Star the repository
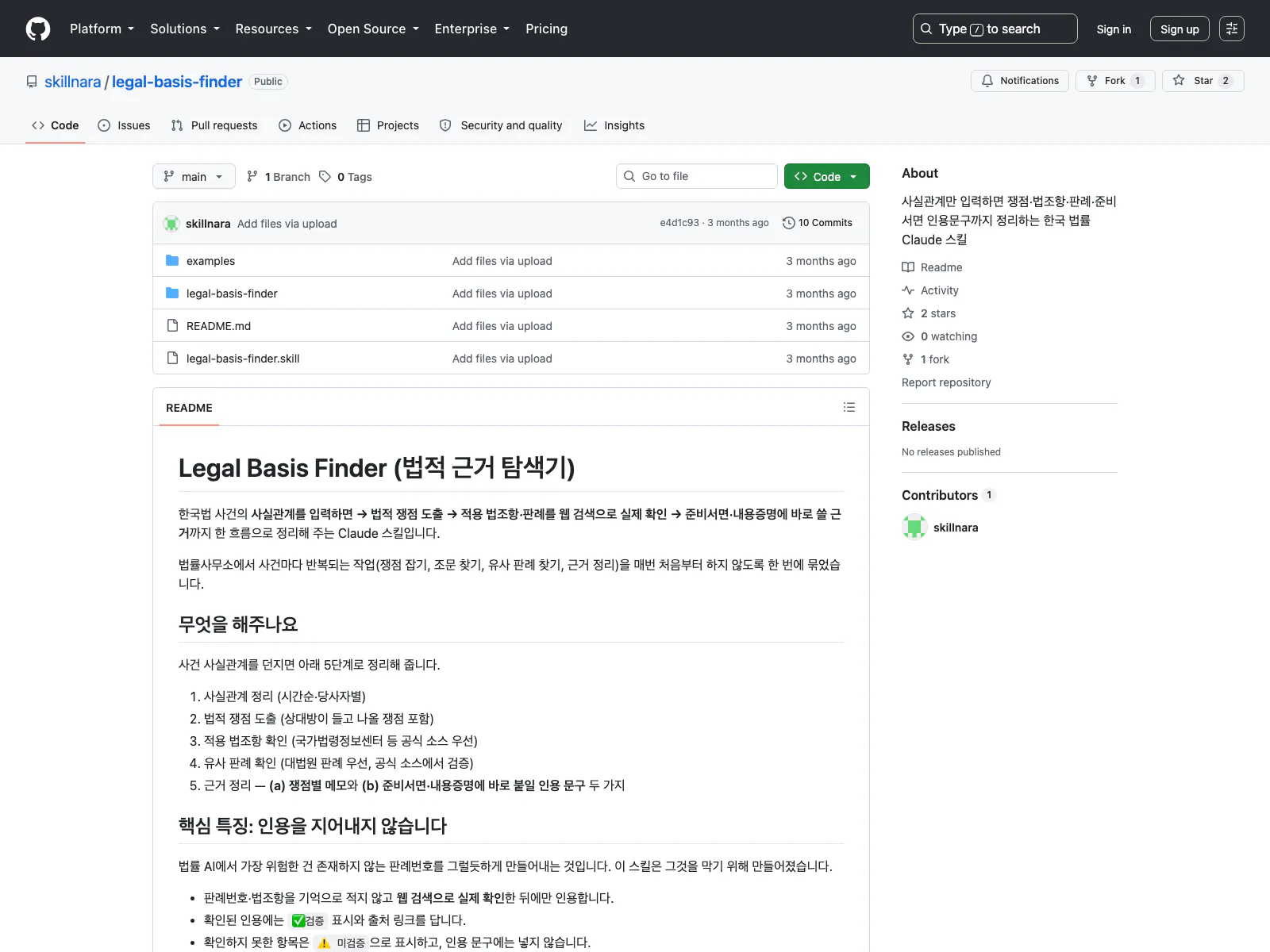Screen dimensions: 1270x952 tap(1203, 81)
